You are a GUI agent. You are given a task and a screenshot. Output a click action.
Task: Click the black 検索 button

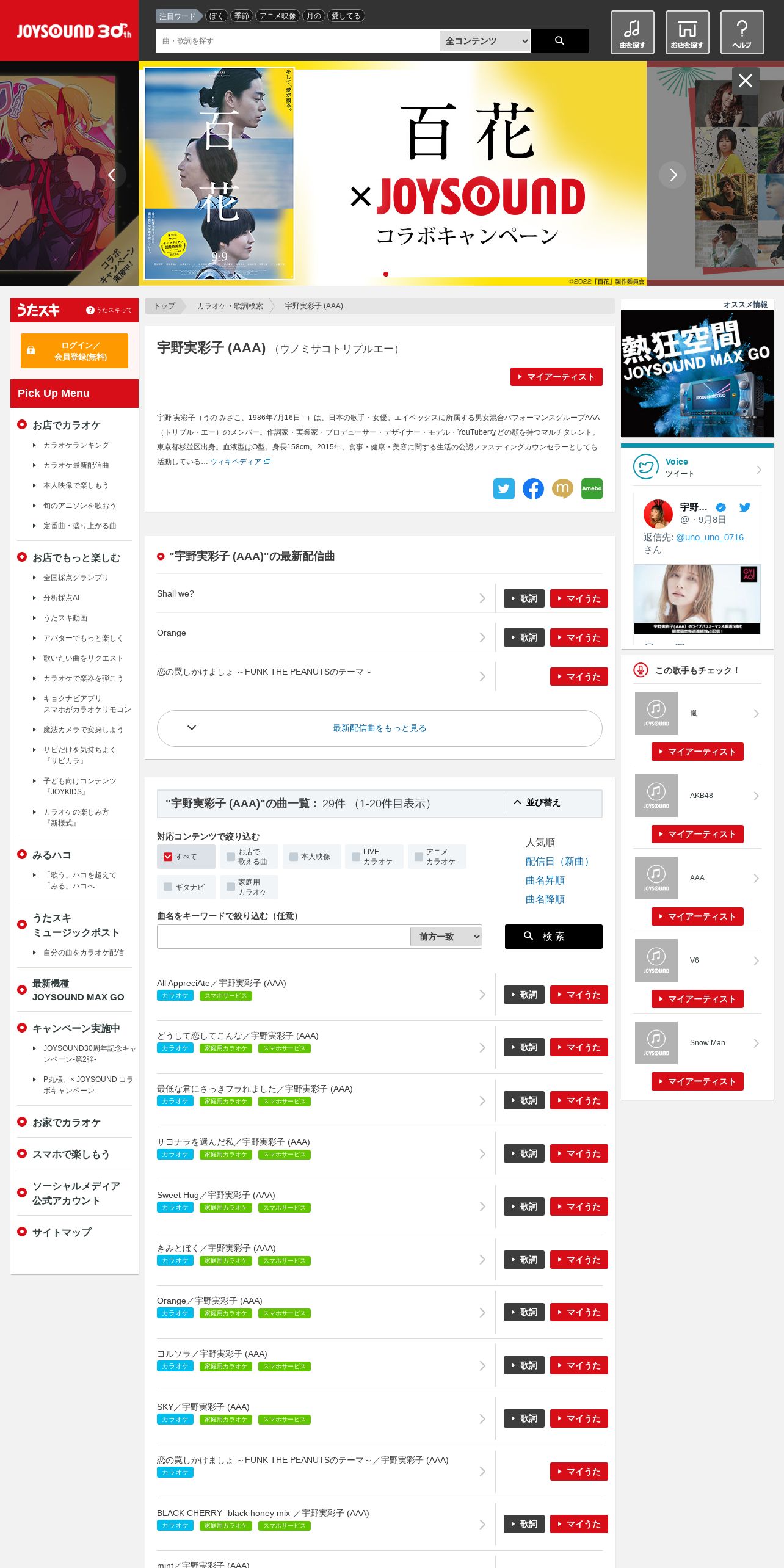[554, 937]
